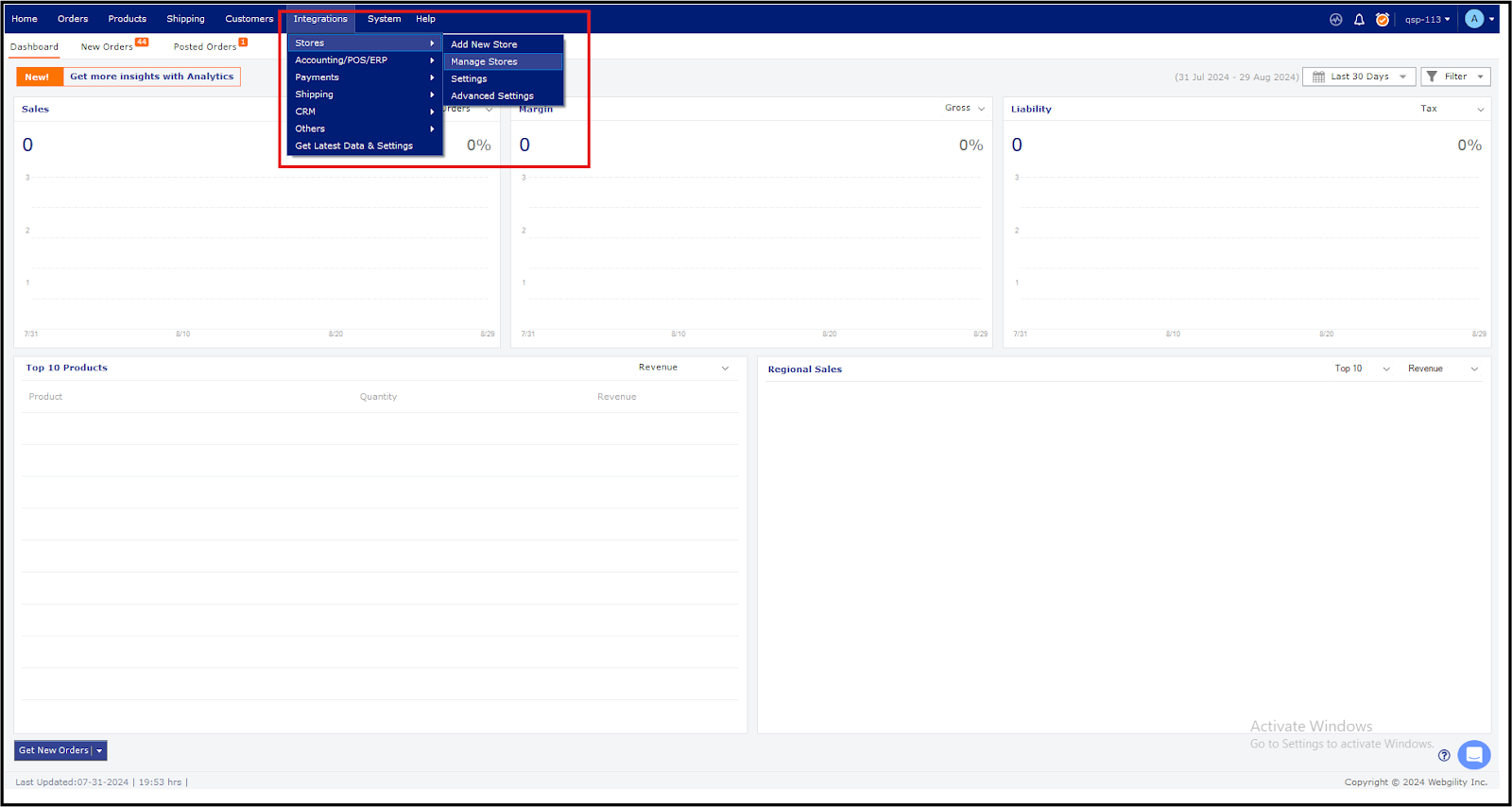Switch to the New Orders tab

tap(107, 46)
